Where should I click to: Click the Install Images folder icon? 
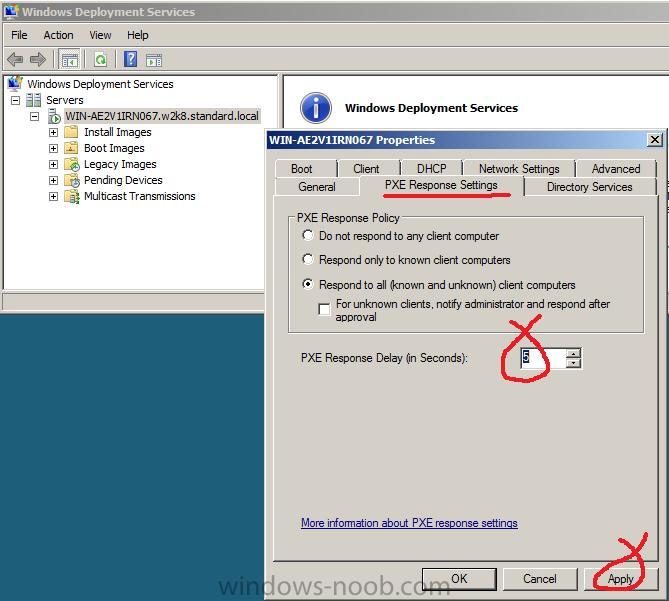[71, 132]
